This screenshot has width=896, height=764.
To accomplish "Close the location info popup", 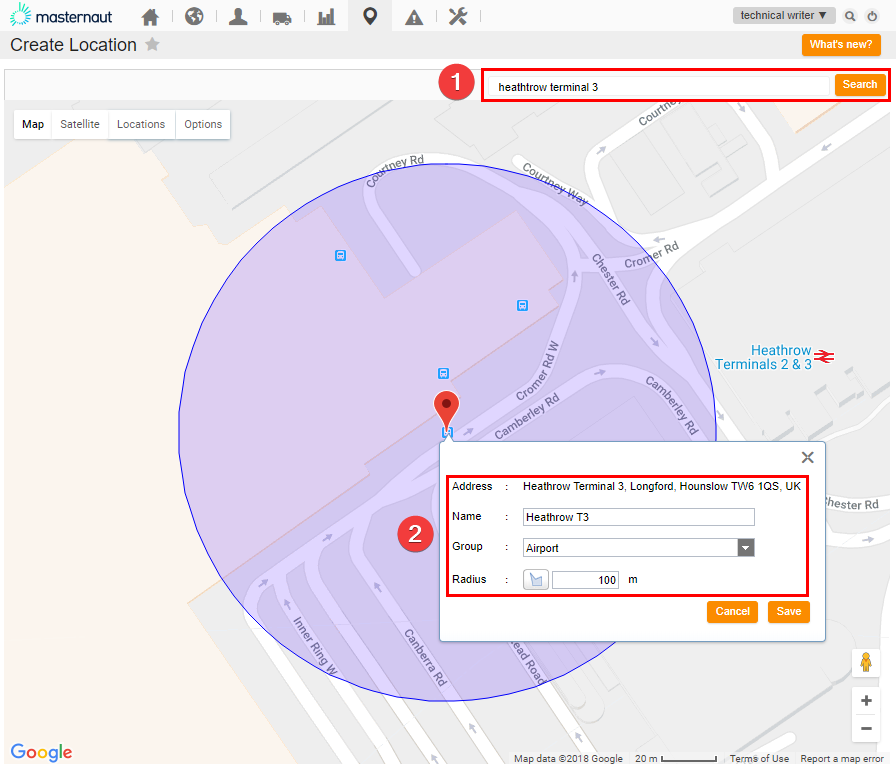I will 807,457.
